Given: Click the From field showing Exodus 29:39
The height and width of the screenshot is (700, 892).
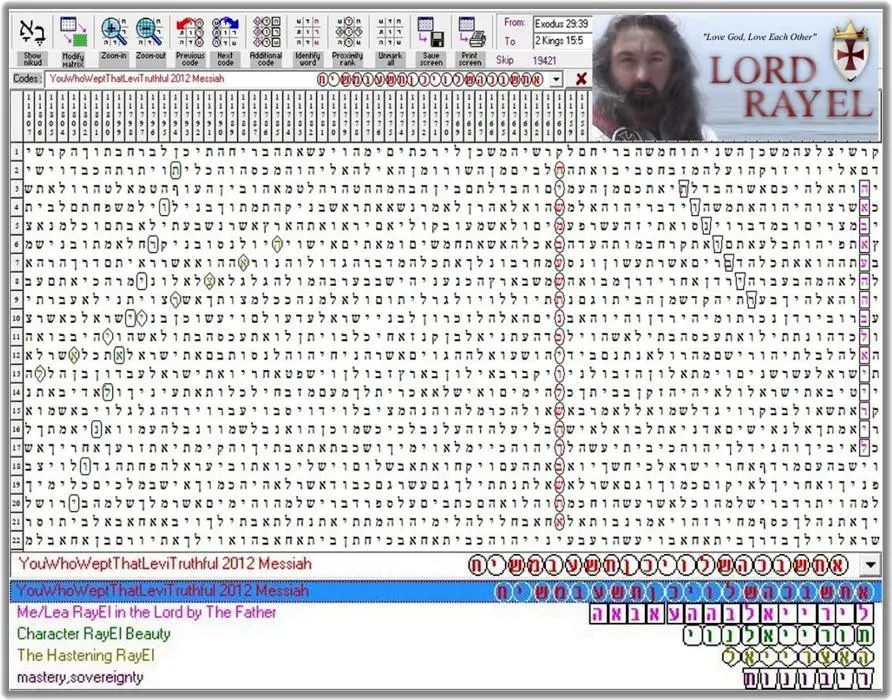Looking at the screenshot, I should [562, 24].
